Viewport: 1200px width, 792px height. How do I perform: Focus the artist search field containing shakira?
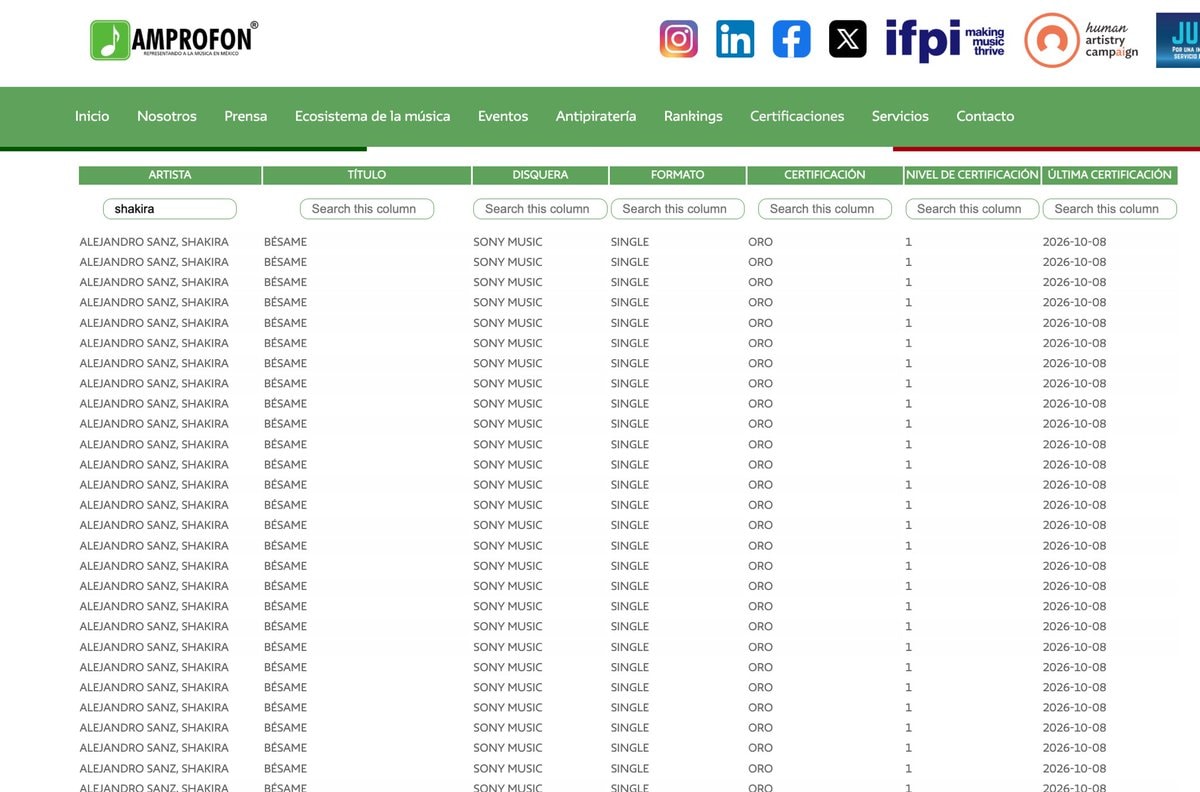170,209
